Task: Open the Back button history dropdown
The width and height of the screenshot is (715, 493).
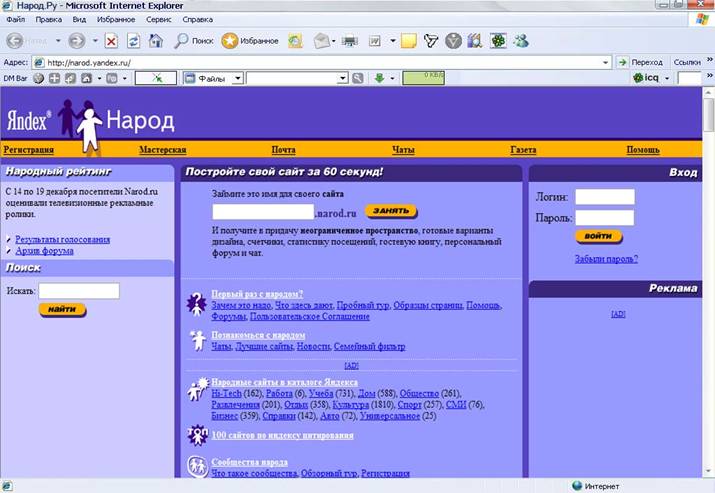Action: 58,41
